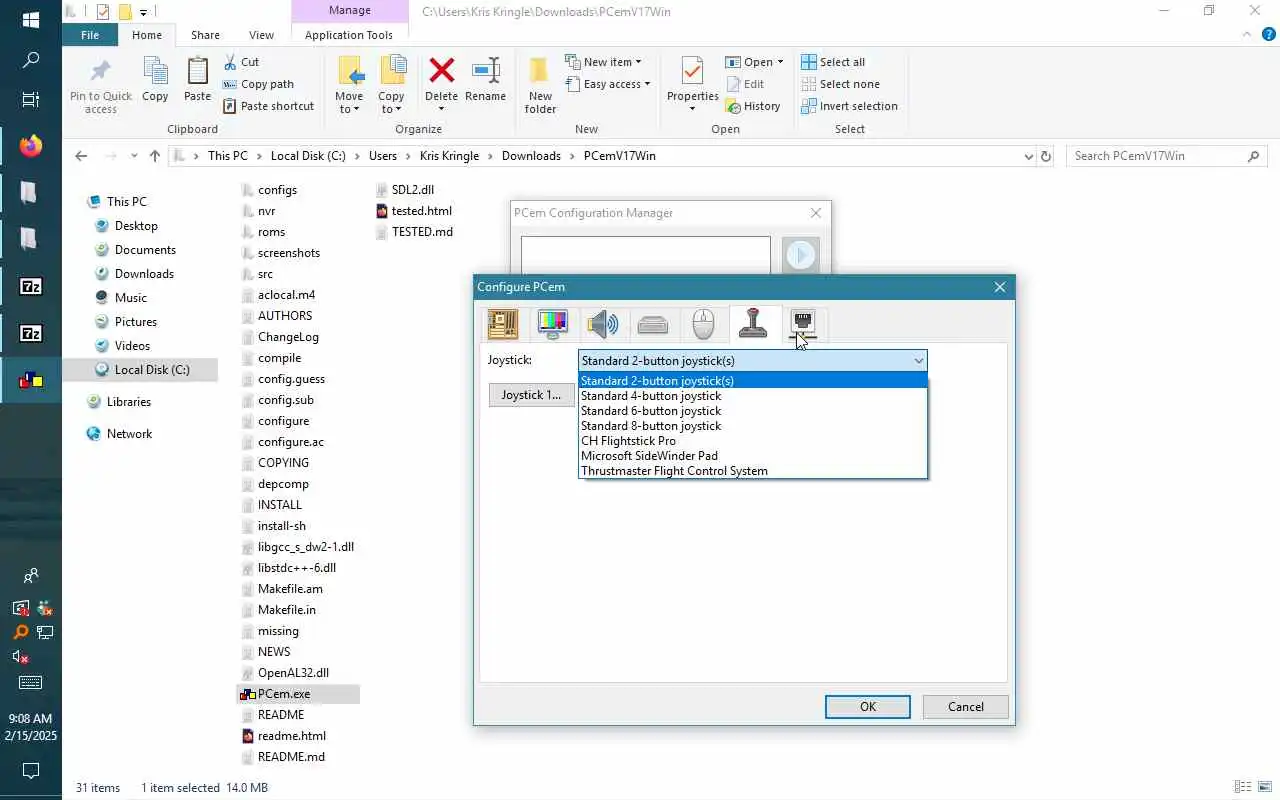Click the Joystick 1... button
1280x800 pixels.
pos(531,395)
